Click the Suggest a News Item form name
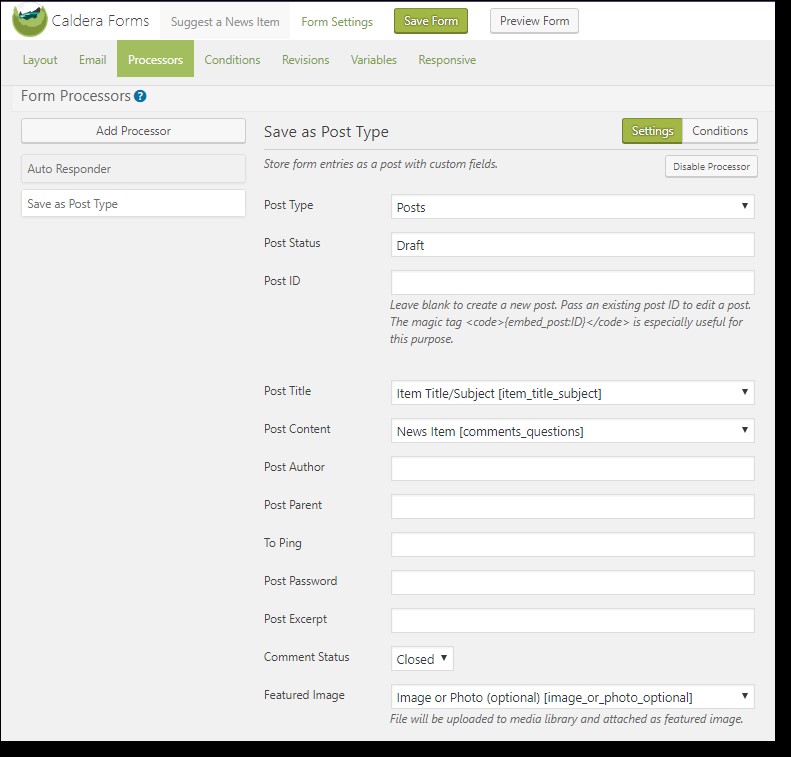The image size is (791, 757). pos(225,22)
